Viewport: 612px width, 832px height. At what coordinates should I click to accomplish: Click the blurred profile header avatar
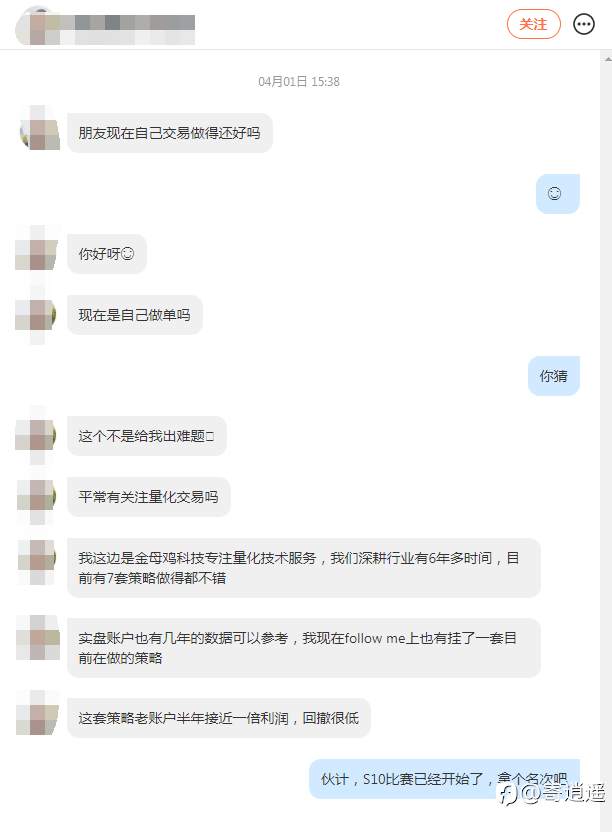[x=33, y=27]
